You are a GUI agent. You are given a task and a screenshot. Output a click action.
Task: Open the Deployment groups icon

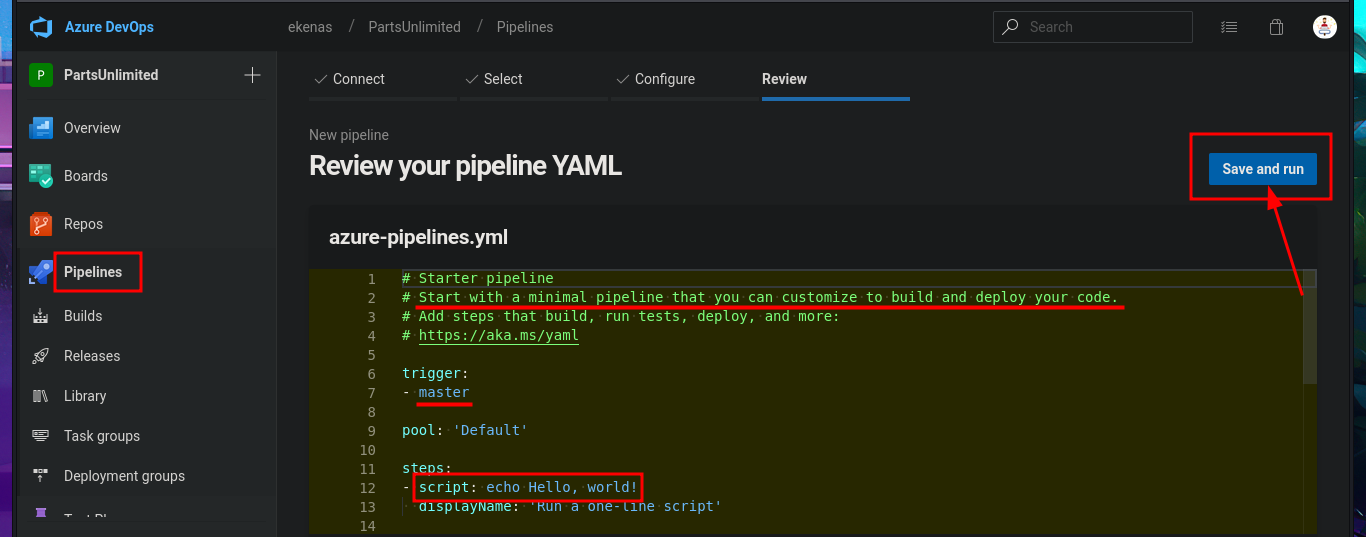tap(41, 476)
